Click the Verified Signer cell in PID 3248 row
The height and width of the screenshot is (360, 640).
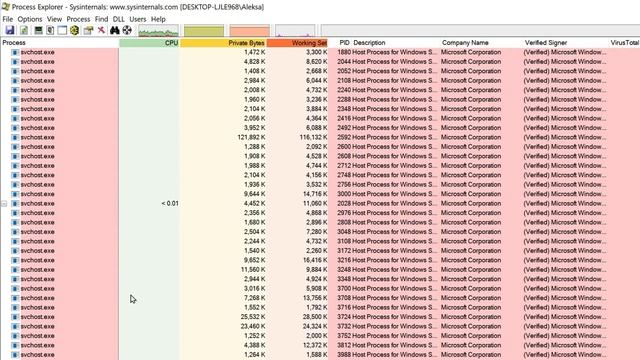(x=565, y=270)
